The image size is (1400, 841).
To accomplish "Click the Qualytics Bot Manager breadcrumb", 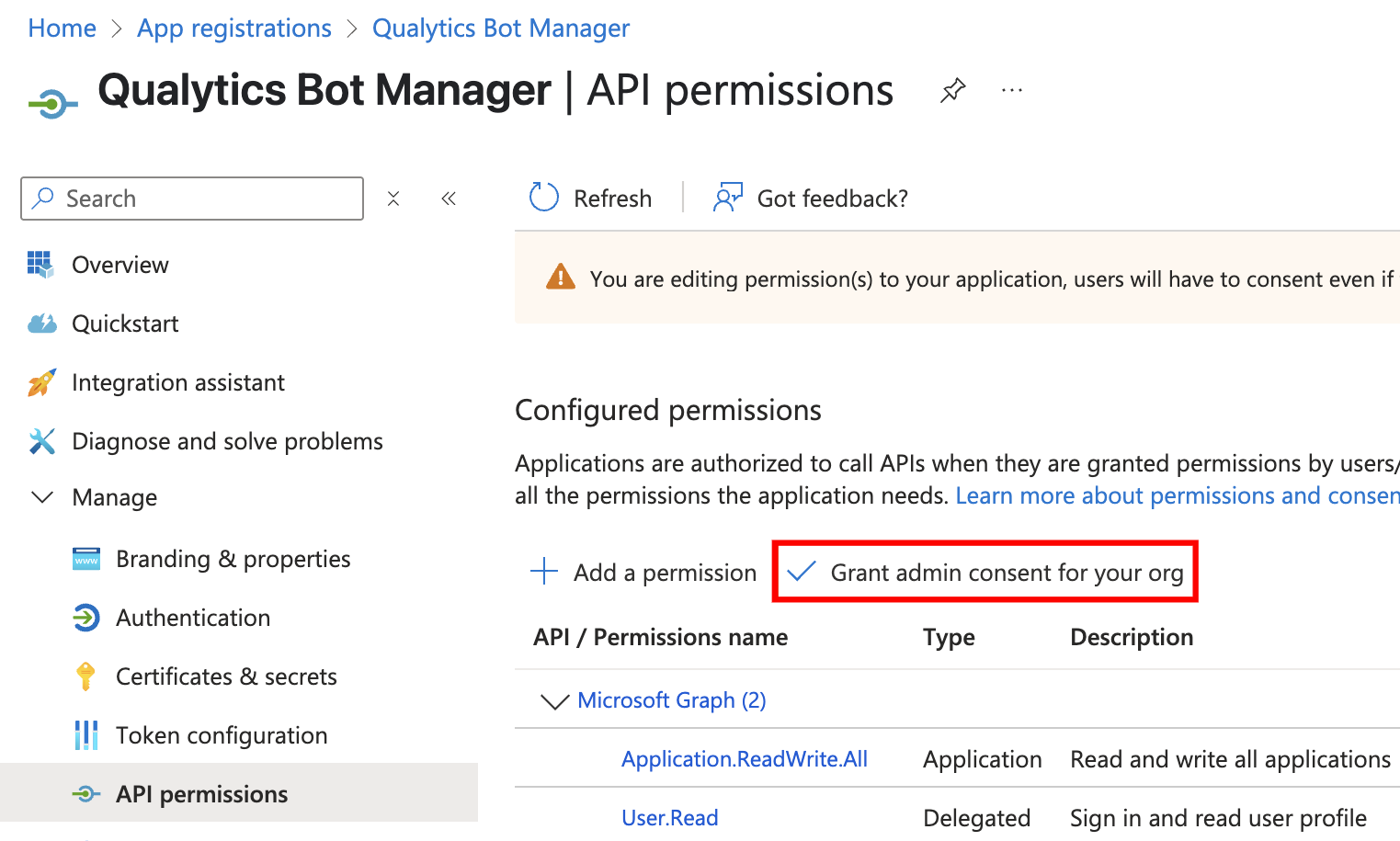I will click(501, 28).
